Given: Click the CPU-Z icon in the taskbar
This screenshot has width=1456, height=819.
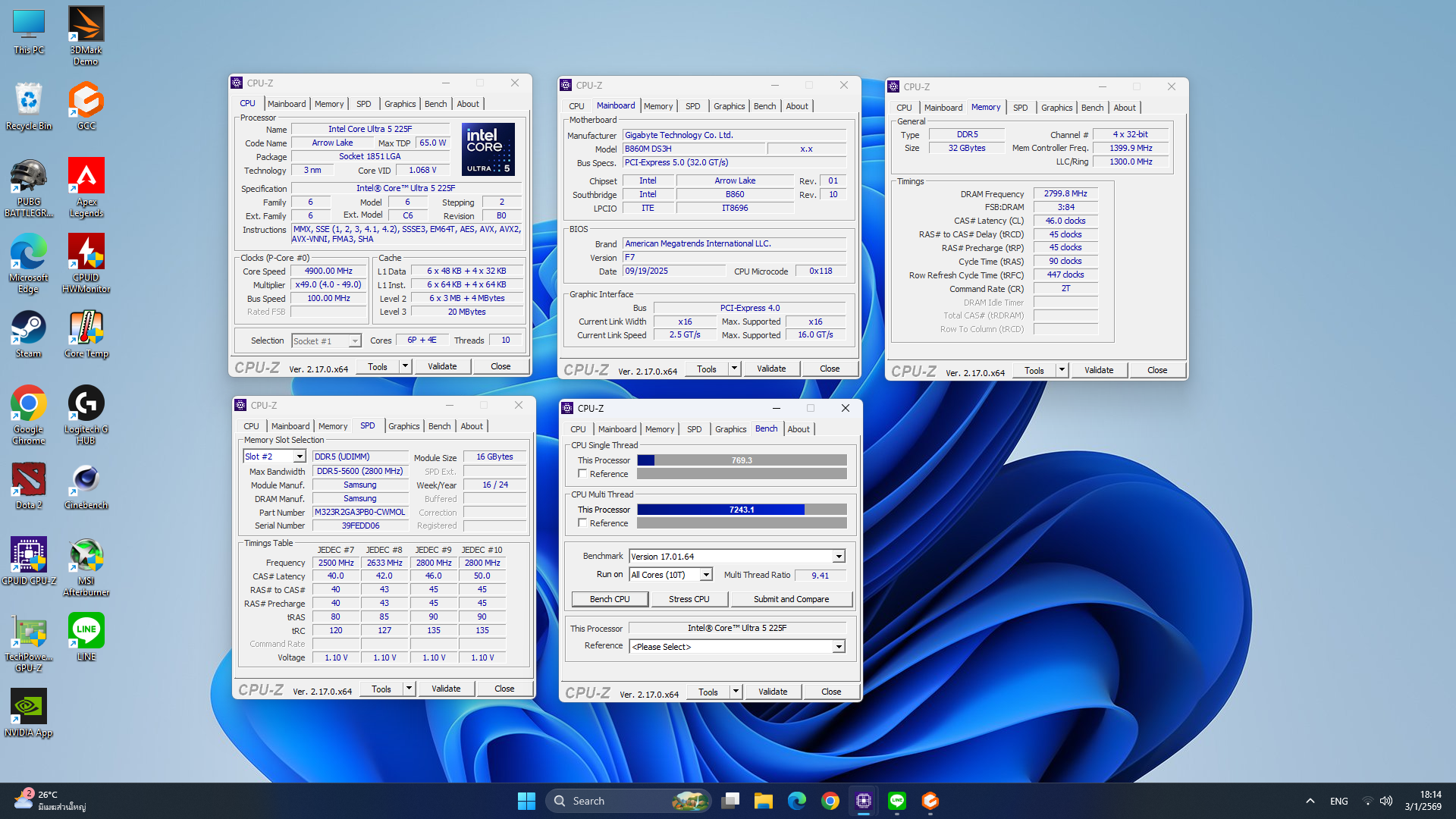Looking at the screenshot, I should pyautogui.click(x=863, y=801).
